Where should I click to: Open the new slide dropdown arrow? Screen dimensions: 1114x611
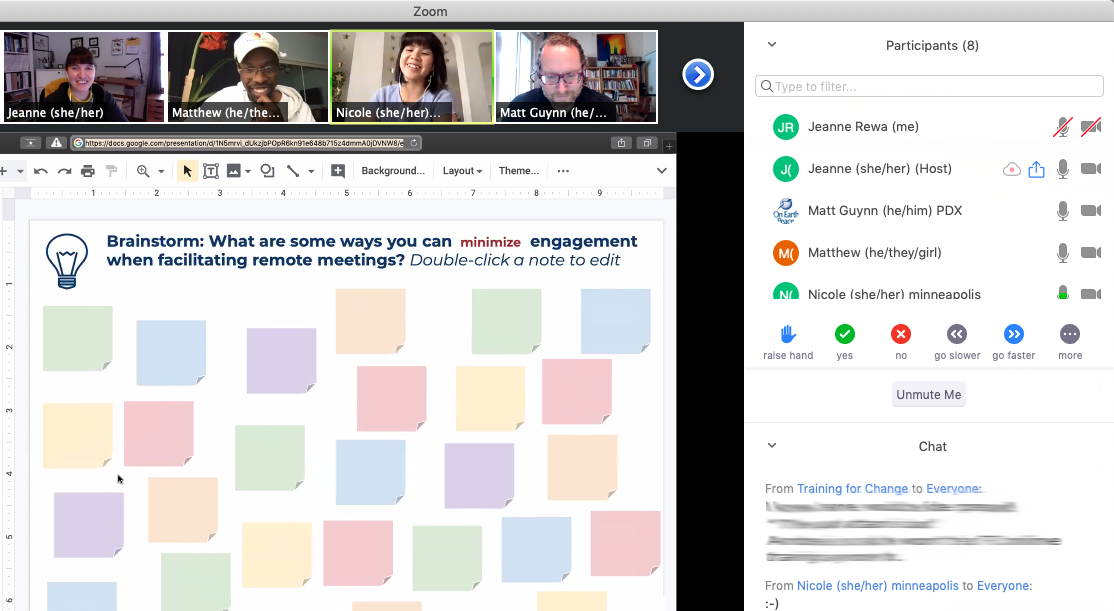(21, 171)
